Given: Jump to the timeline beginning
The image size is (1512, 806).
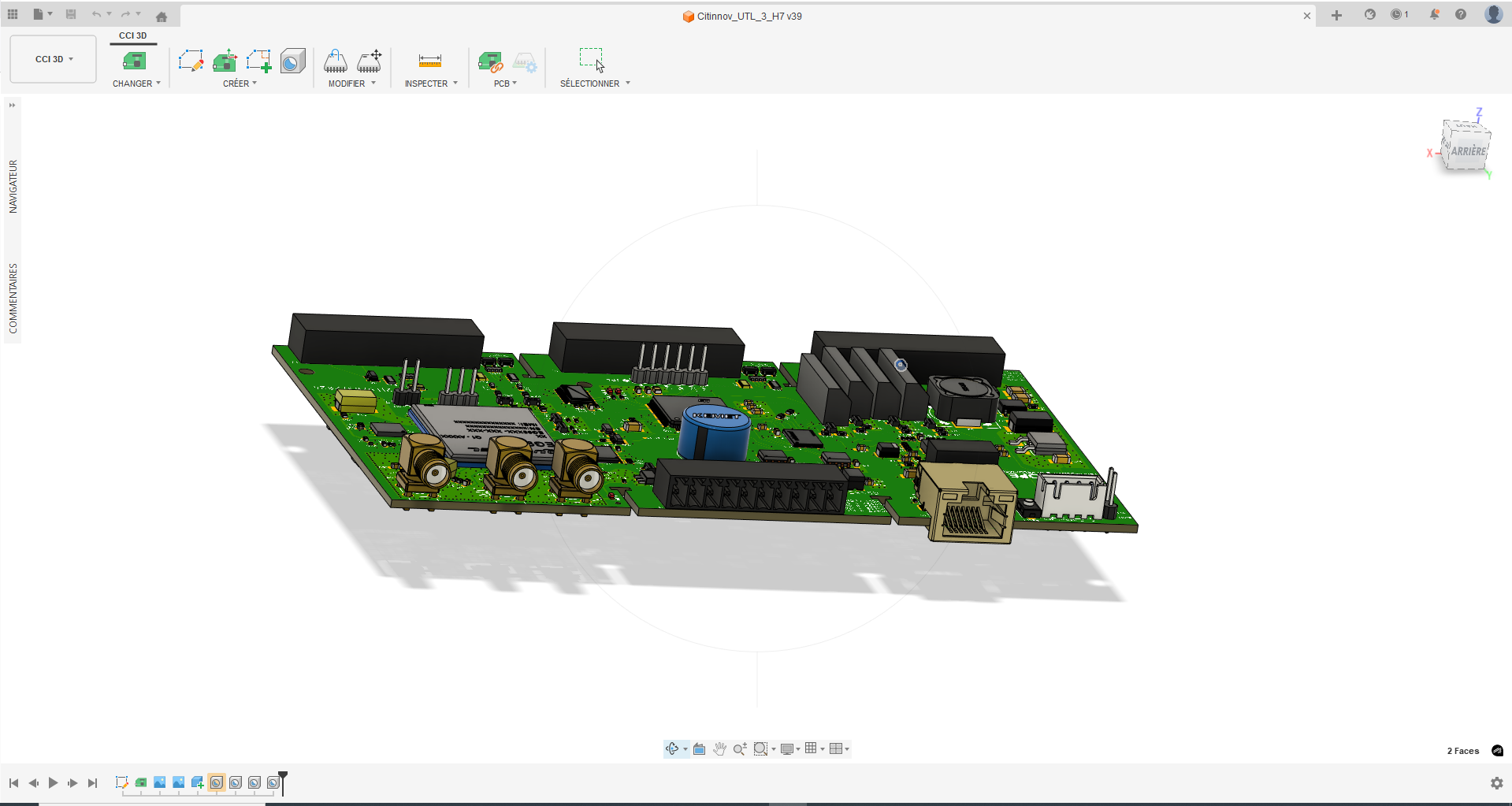Looking at the screenshot, I should point(13,783).
